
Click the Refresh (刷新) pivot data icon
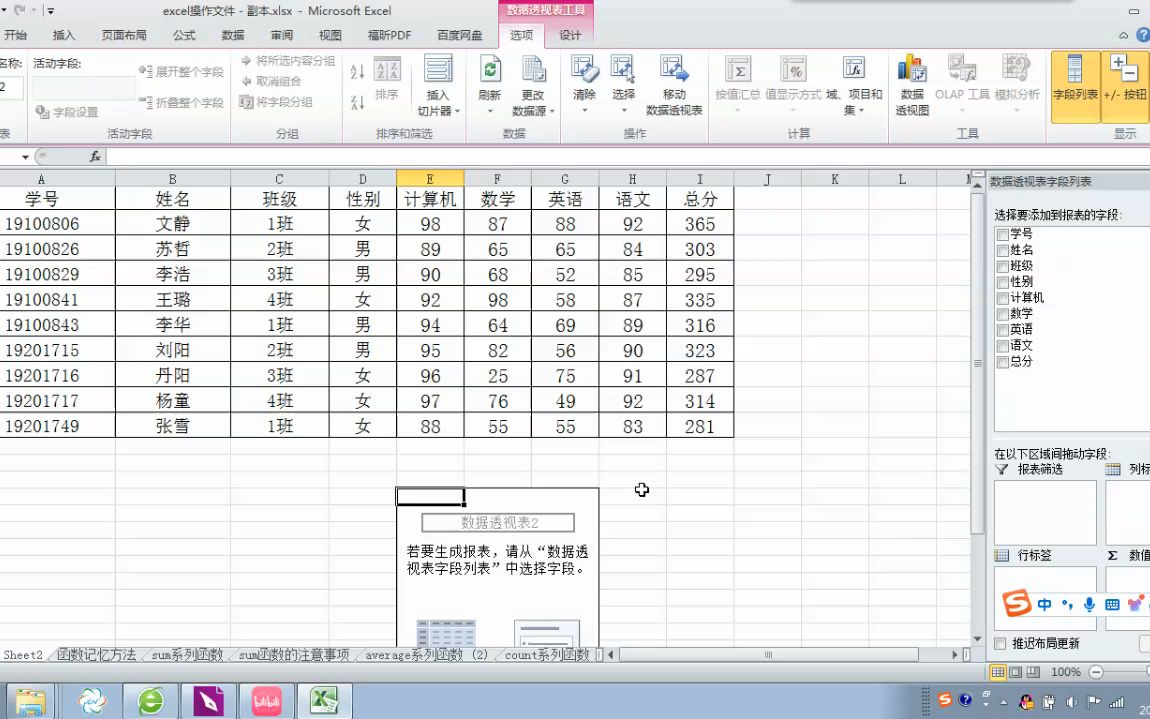489,72
